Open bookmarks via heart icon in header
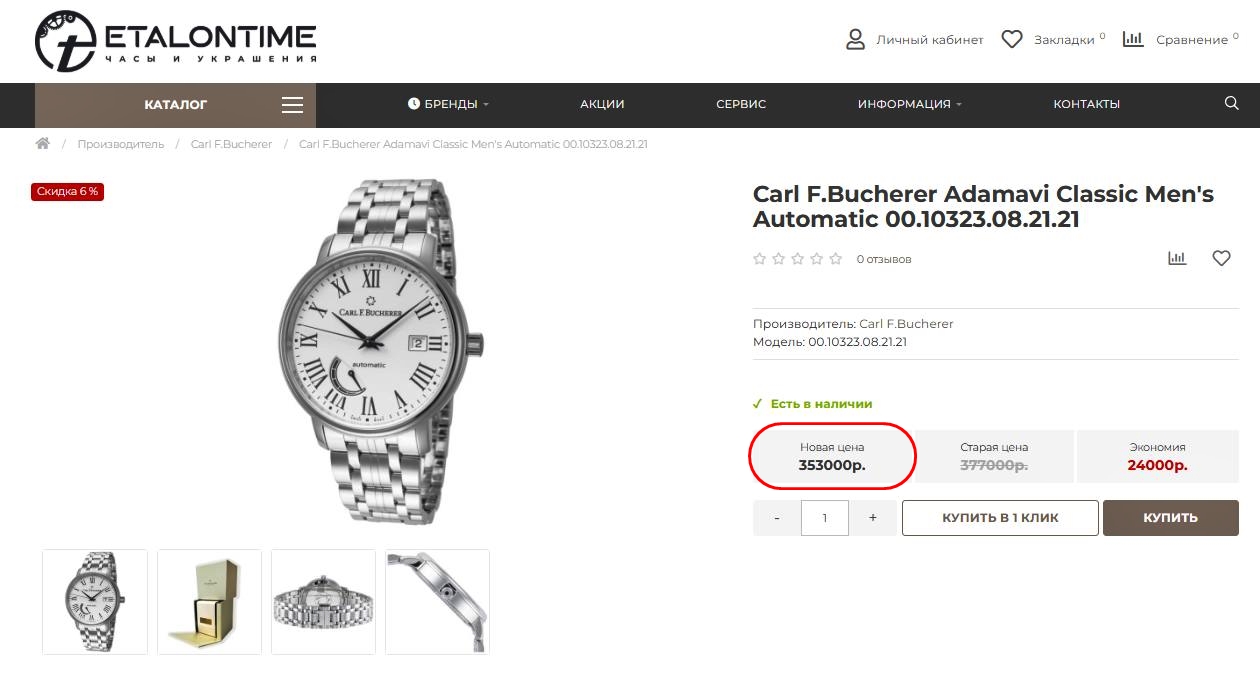 coord(1012,40)
